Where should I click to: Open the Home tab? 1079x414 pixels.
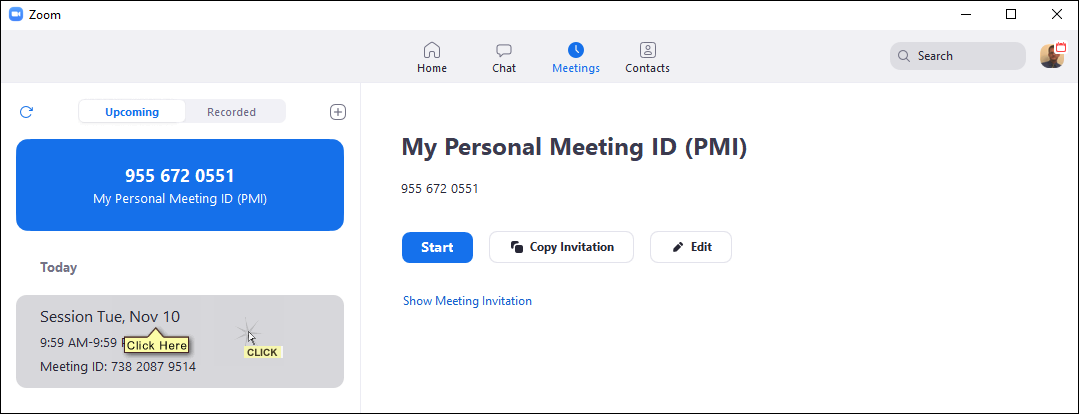(x=431, y=58)
